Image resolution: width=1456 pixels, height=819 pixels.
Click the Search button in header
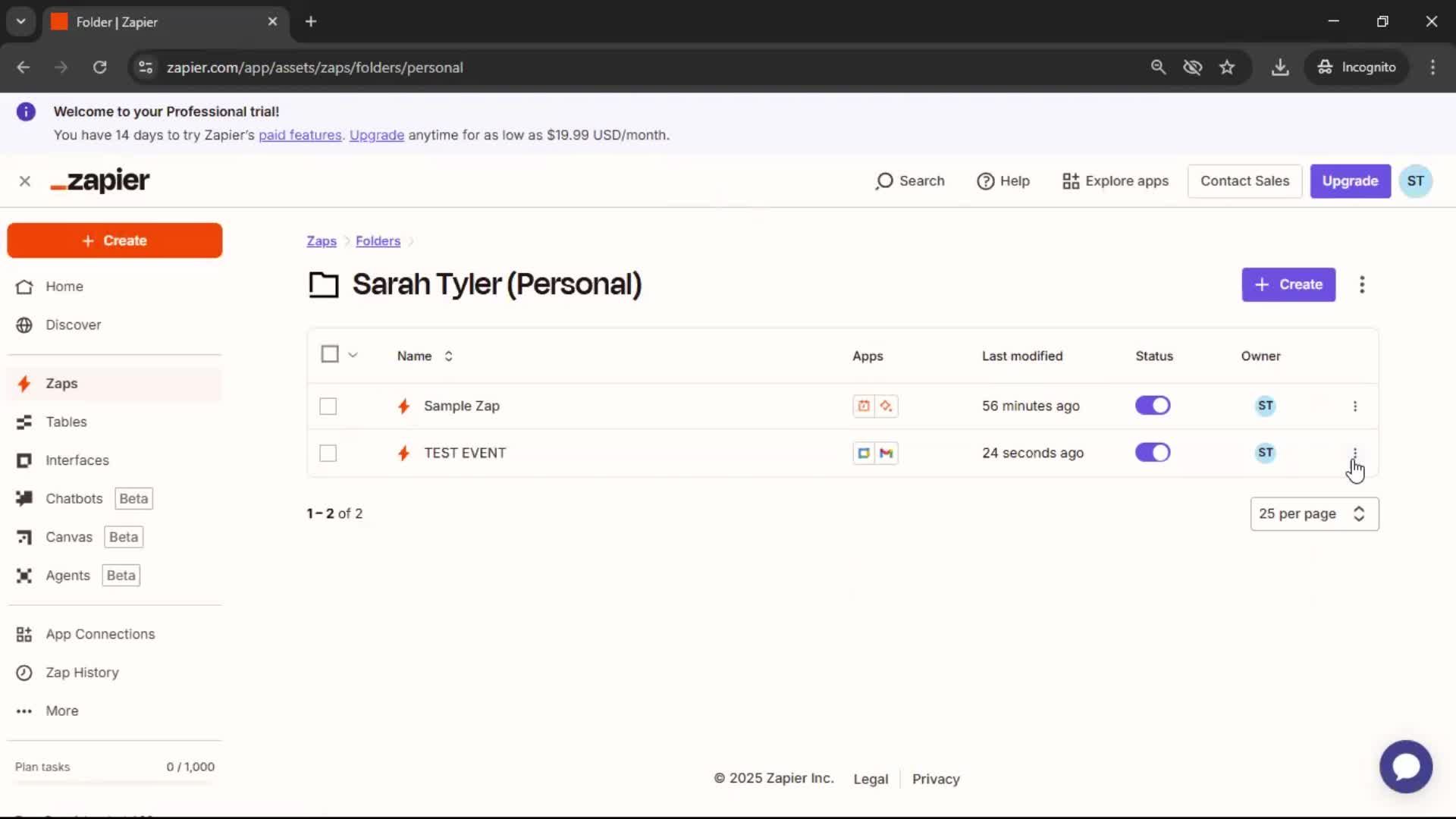(x=910, y=181)
